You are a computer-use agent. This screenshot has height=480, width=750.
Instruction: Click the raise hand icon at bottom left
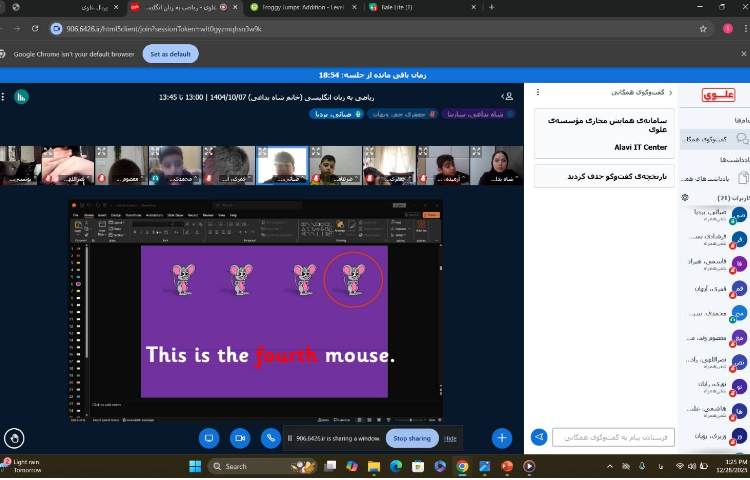[x=14, y=438]
